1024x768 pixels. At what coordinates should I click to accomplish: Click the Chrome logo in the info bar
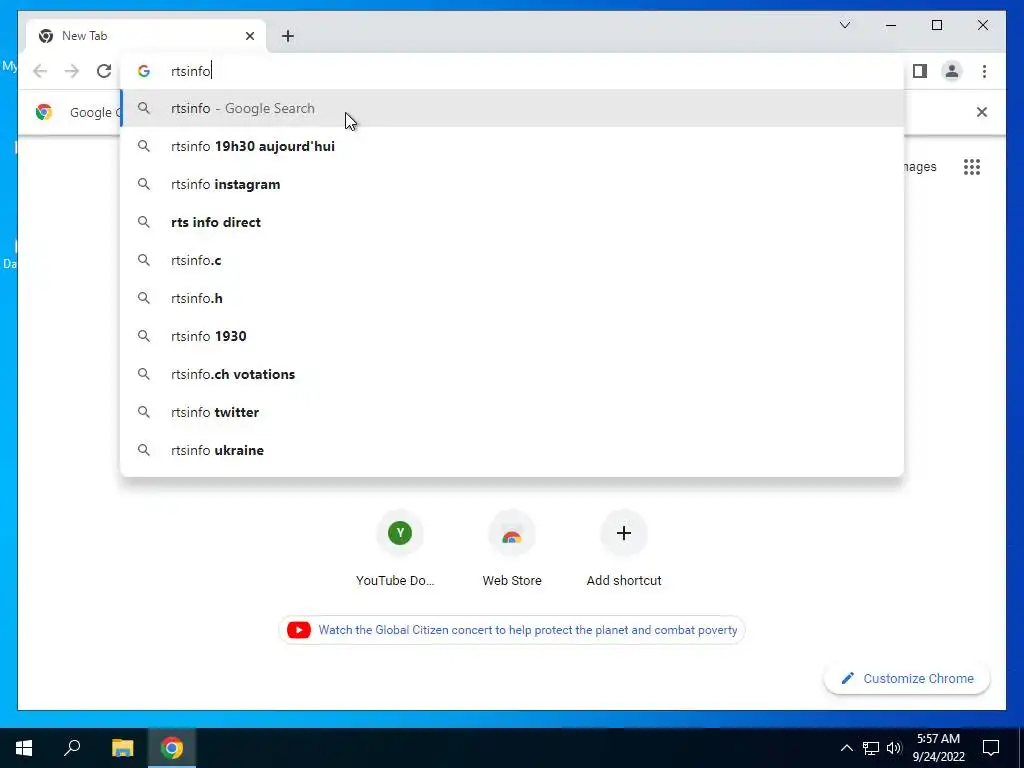pyautogui.click(x=44, y=112)
